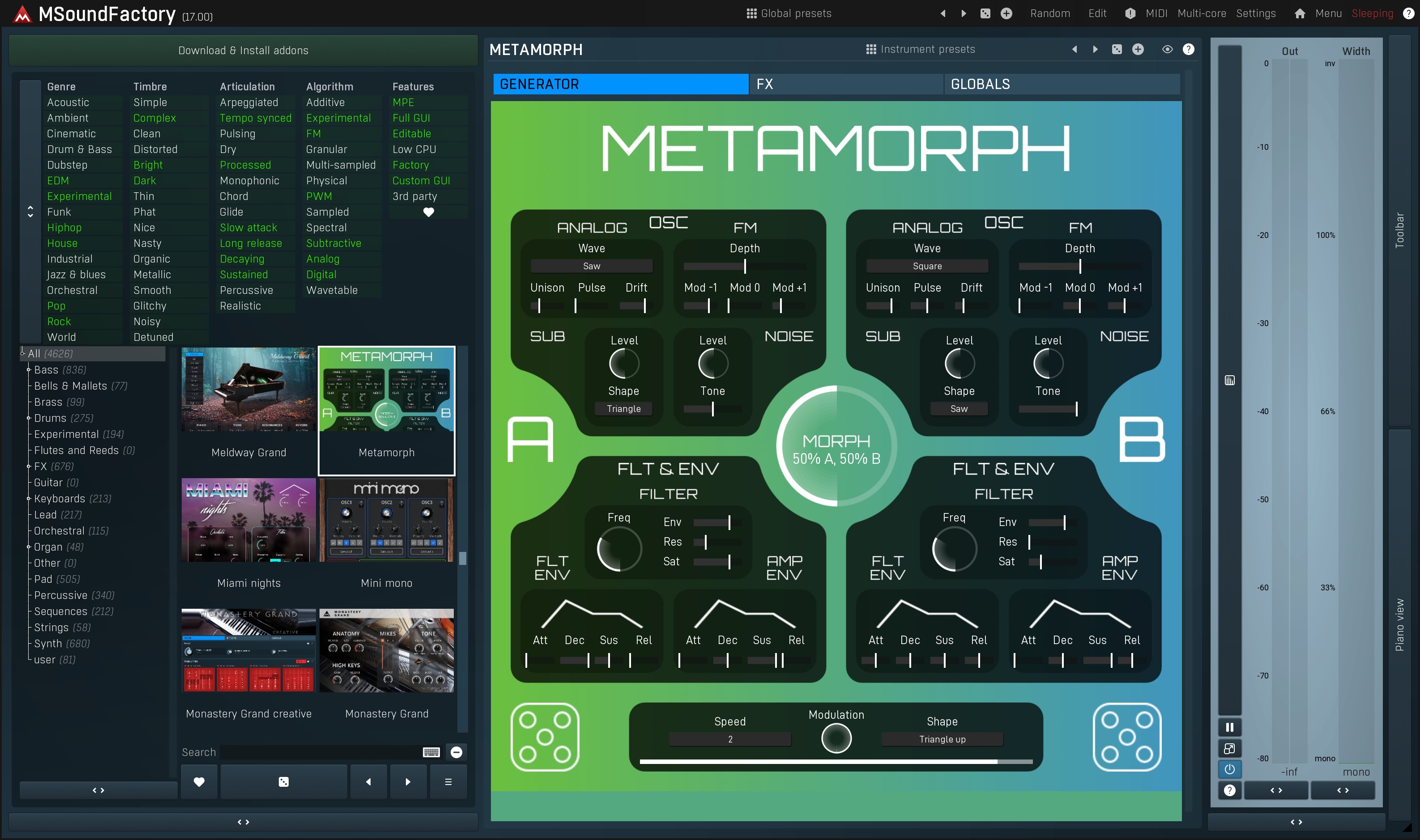
Task: Click Download & Install addons button
Action: (x=243, y=51)
